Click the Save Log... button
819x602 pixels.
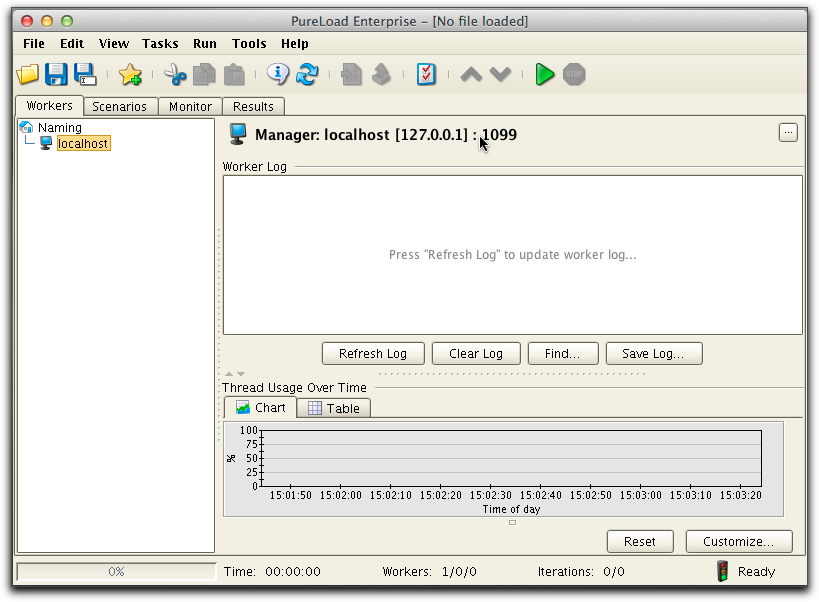coord(653,353)
